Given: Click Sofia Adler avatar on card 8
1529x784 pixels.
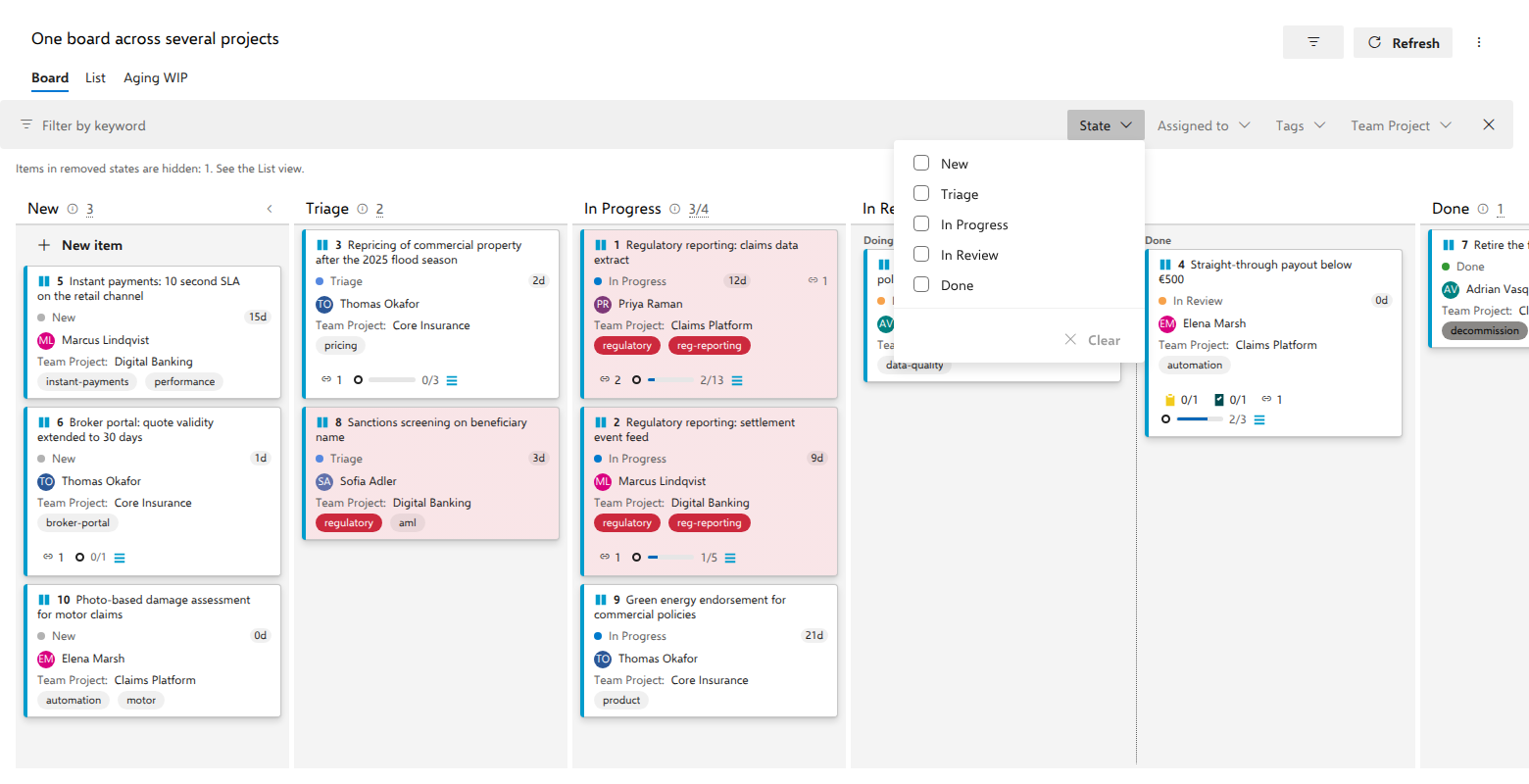Looking at the screenshot, I should point(324,482).
